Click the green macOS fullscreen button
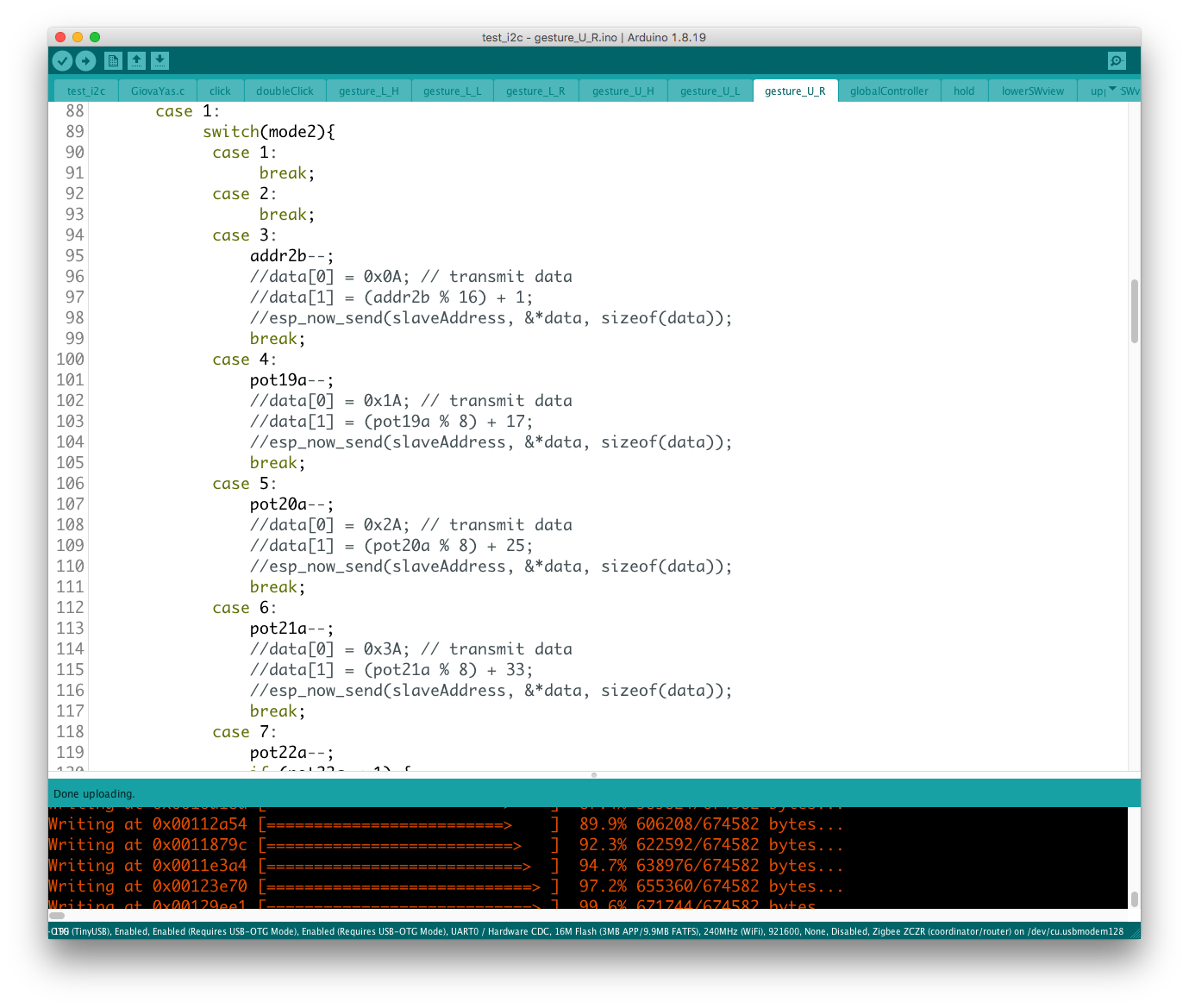 click(x=95, y=37)
